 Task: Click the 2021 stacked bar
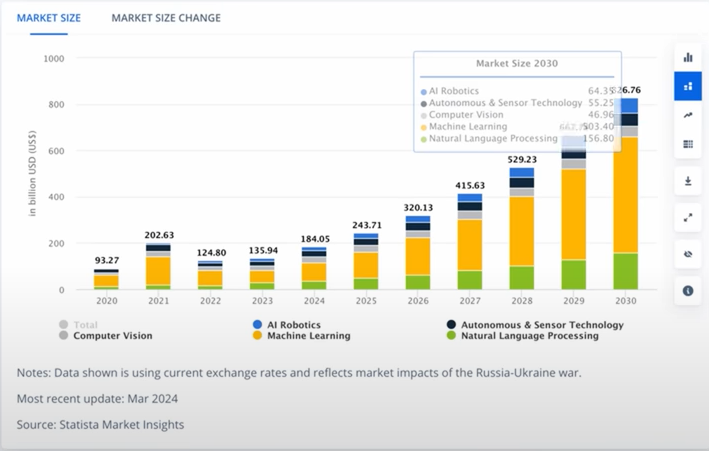[158, 266]
